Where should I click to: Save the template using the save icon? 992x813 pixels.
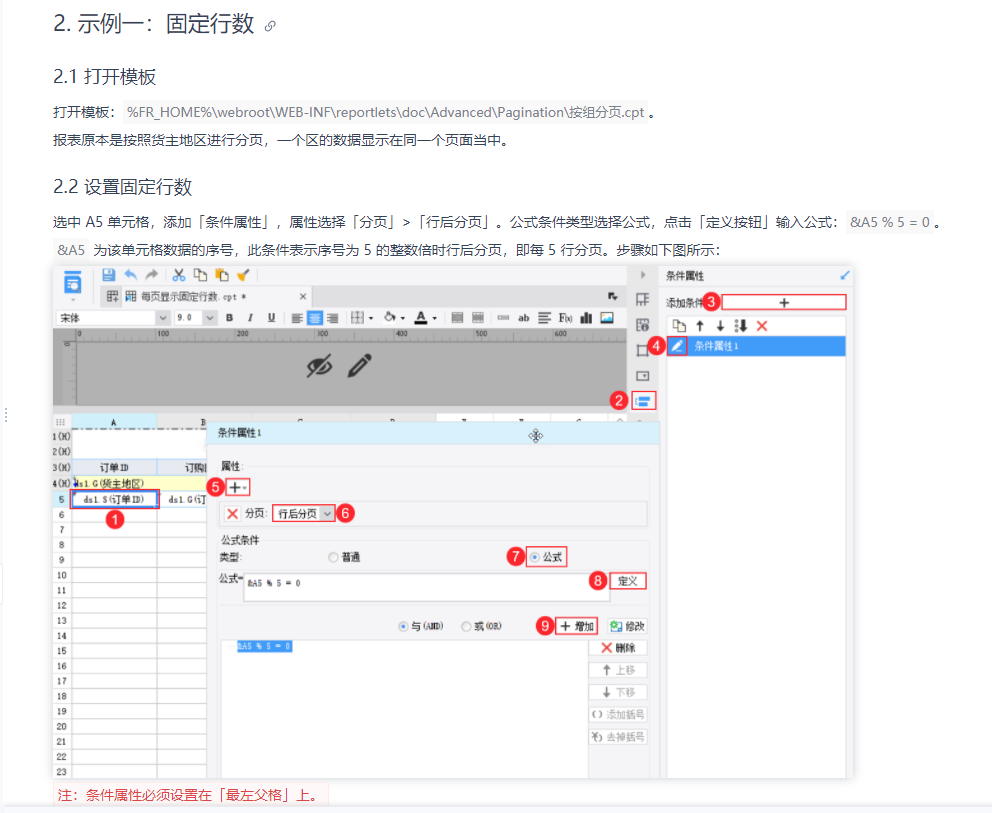109,276
